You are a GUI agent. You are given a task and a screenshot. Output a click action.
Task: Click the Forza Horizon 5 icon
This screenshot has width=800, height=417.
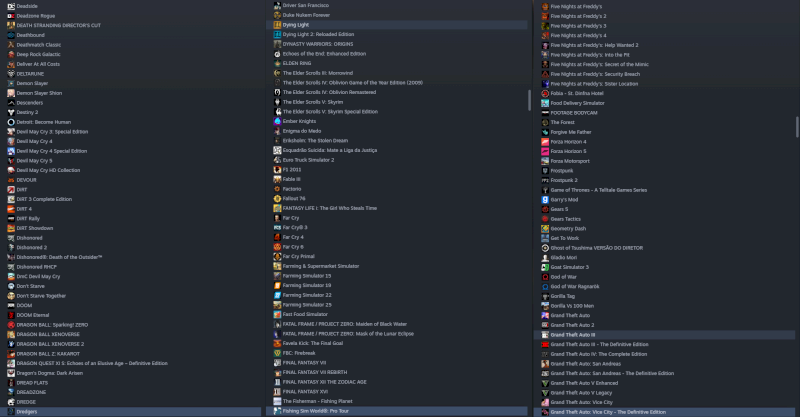(x=545, y=152)
